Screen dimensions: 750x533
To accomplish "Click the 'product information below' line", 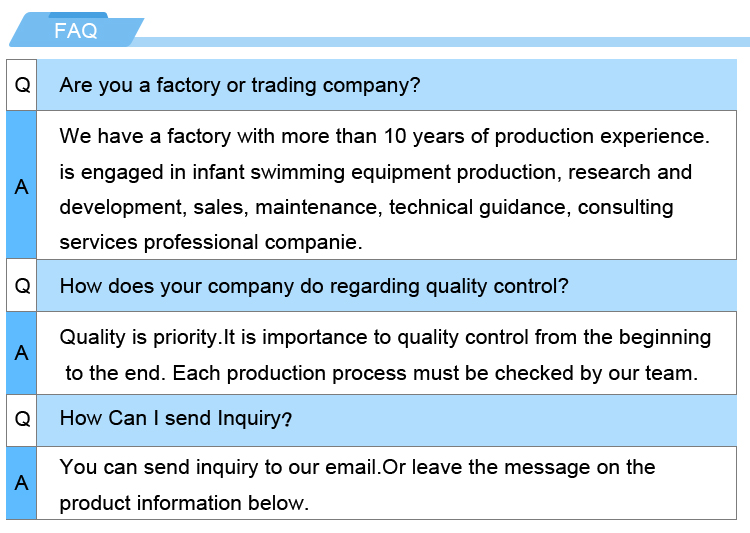I will click(x=184, y=503).
